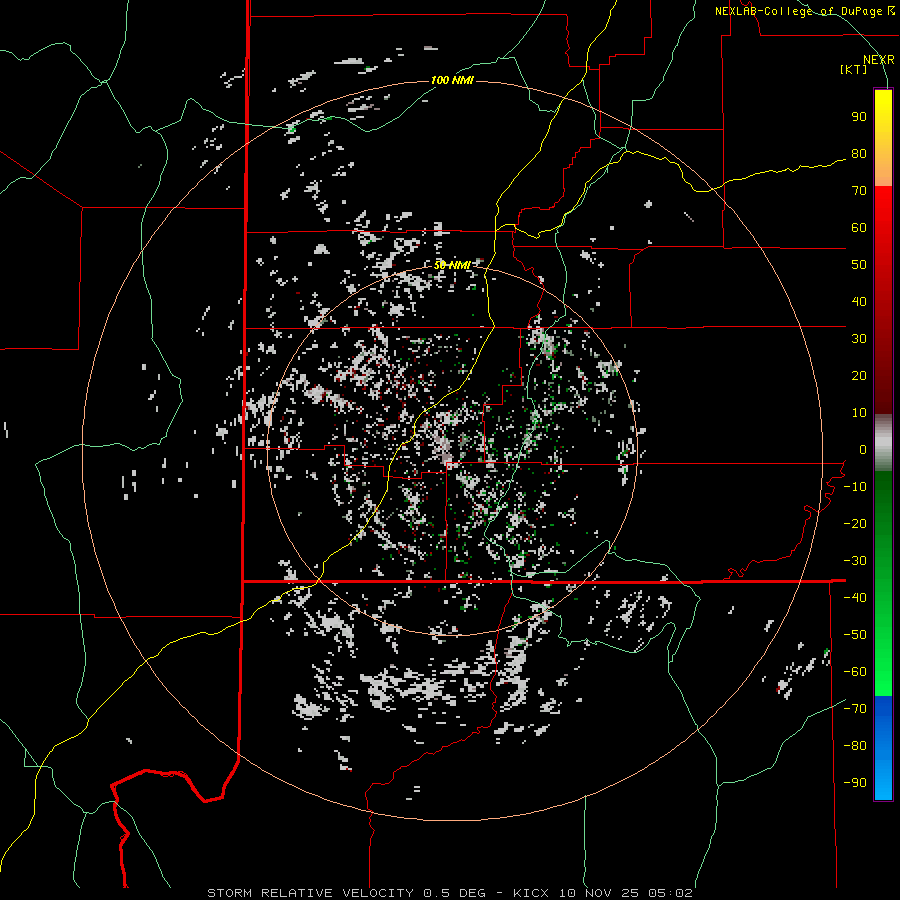Image resolution: width=900 pixels, height=900 pixels.
Task: Click the 50 NMI range ring label
Action: pyautogui.click(x=452, y=265)
